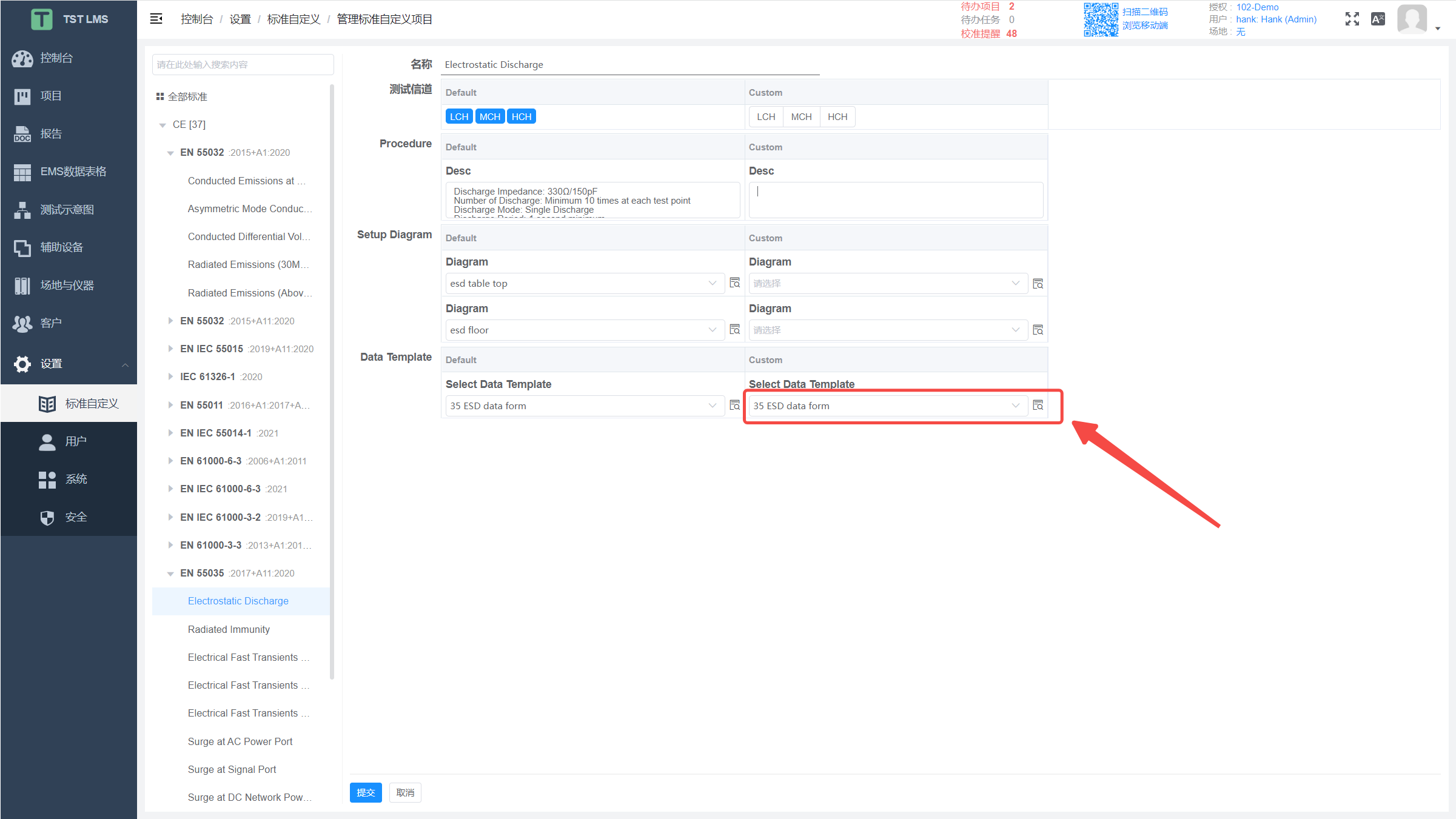Open 测试示意图 in sidebar

(x=69, y=210)
